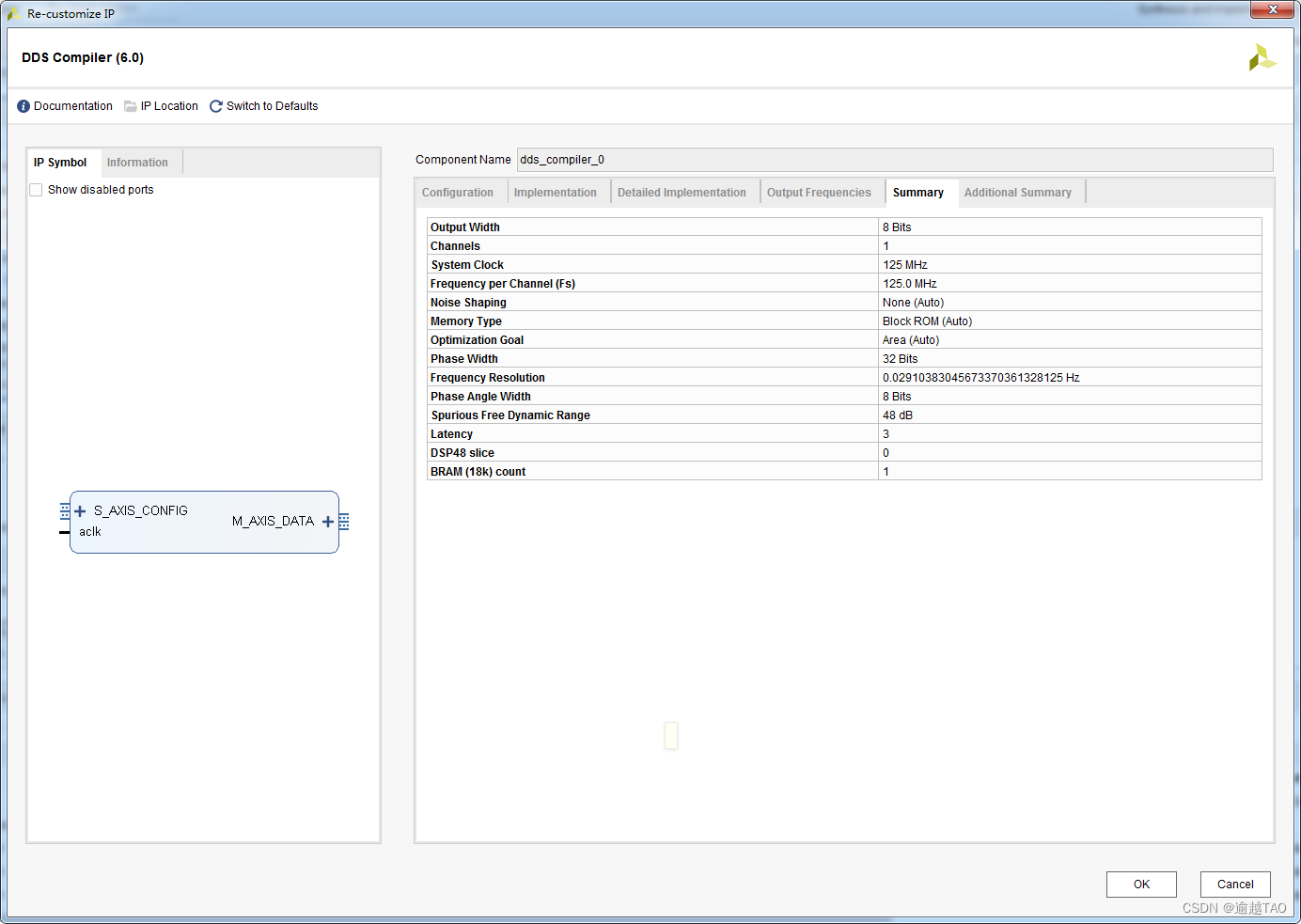Select the DSP48 slice row label
Viewport: 1301px width, 924px height.
point(462,453)
